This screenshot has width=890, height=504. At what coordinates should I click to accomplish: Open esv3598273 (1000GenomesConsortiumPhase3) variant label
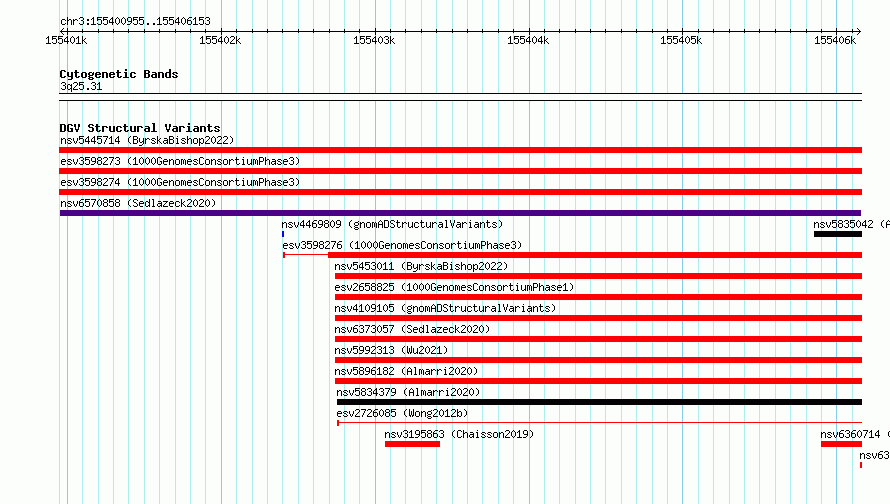pos(180,161)
